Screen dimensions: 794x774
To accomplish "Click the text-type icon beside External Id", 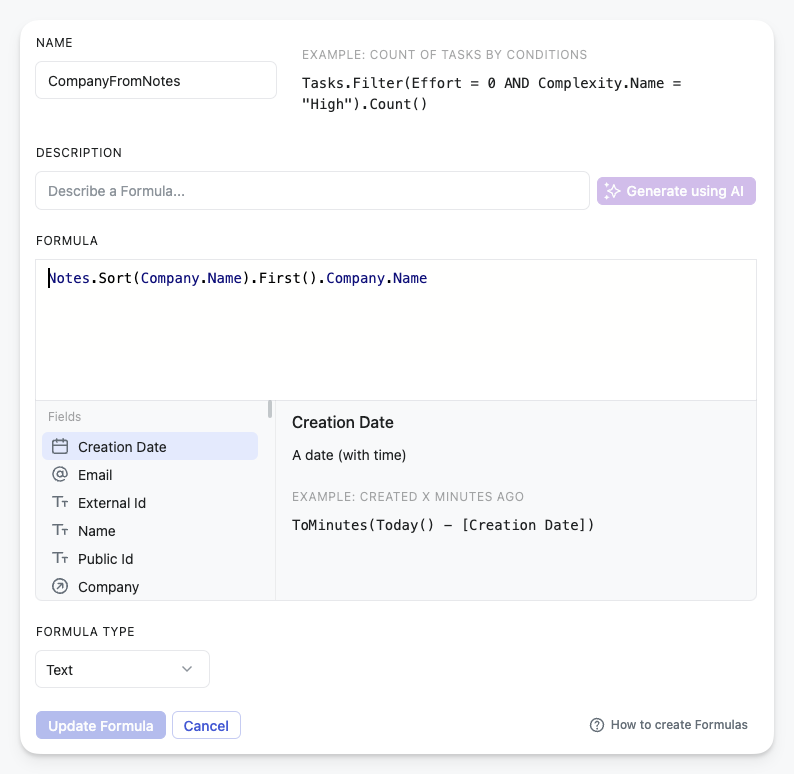I will [60, 502].
